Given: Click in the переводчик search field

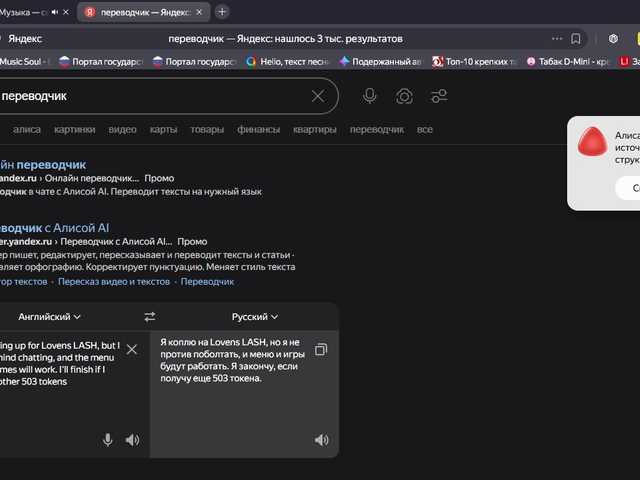Looking at the screenshot, I should (x=150, y=96).
